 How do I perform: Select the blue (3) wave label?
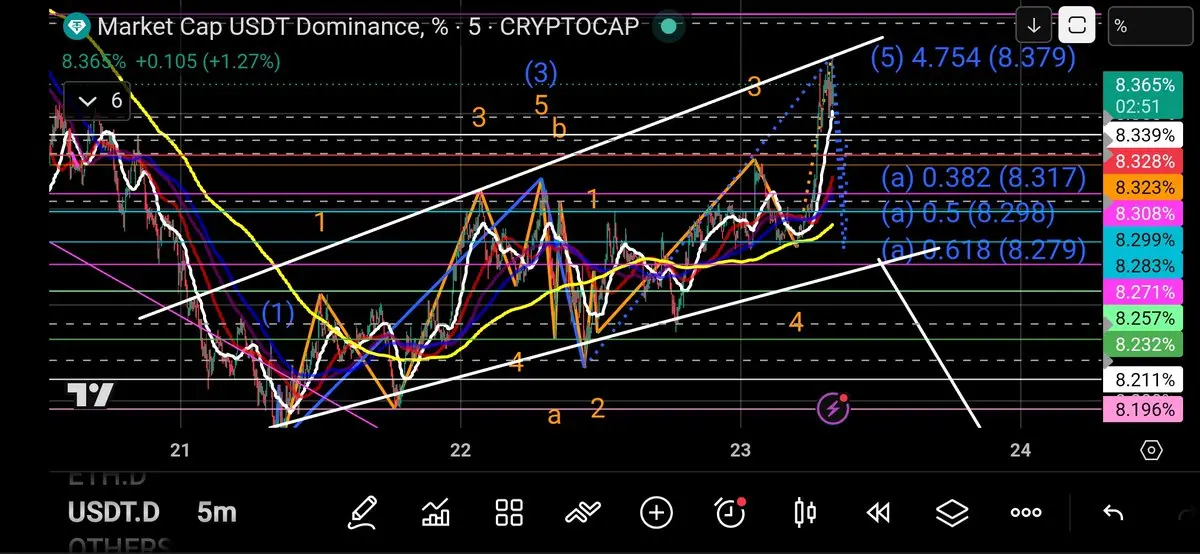(541, 73)
